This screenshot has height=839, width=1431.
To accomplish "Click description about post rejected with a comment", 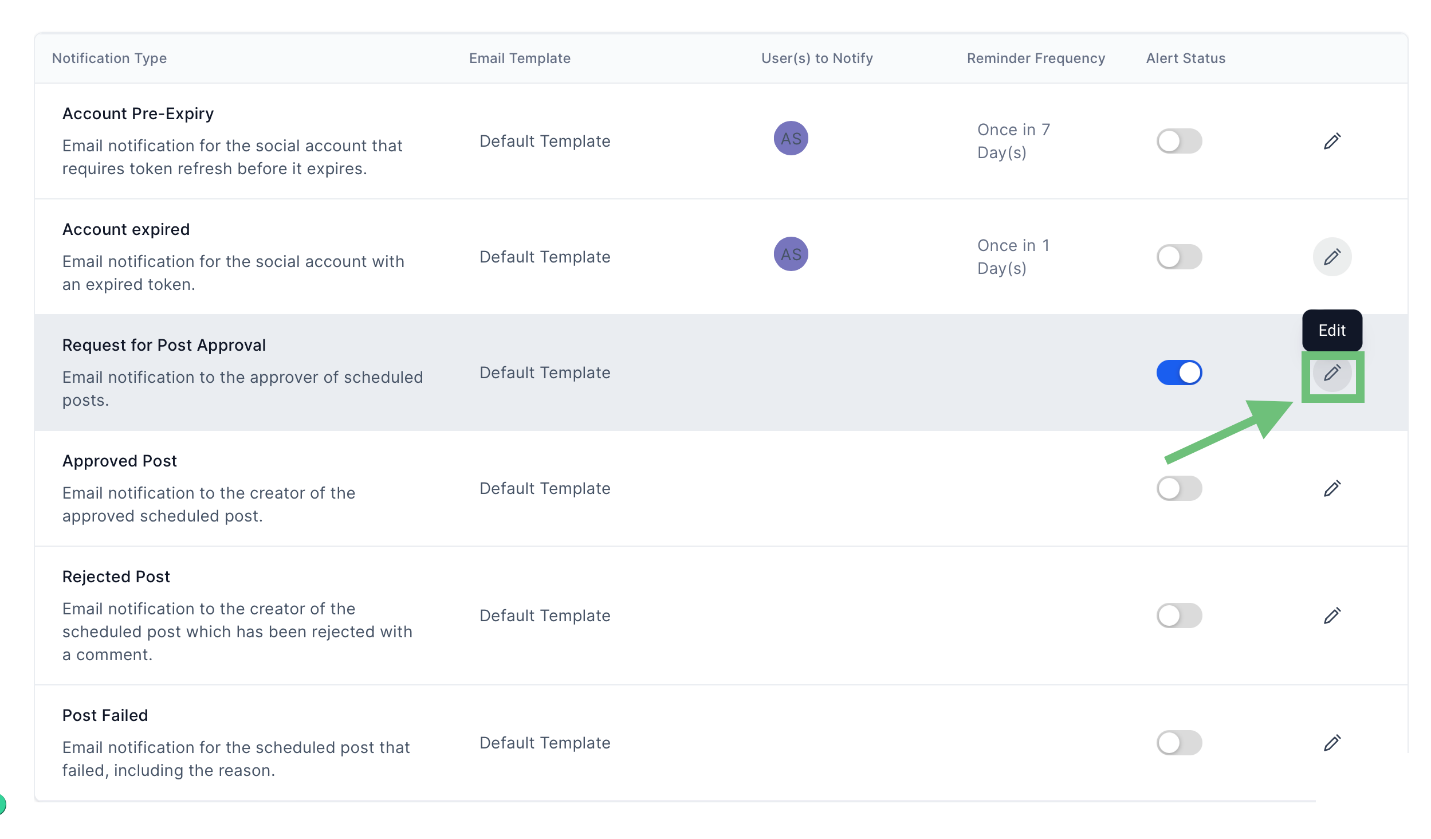I will [x=237, y=632].
